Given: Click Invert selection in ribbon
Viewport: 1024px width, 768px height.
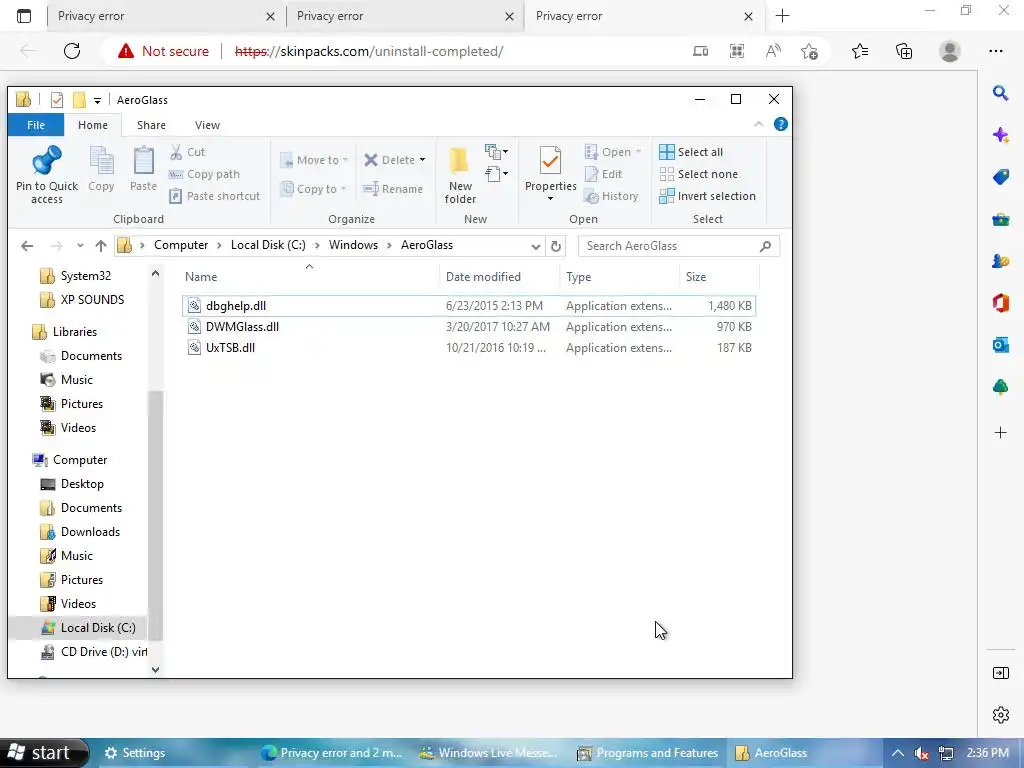Looking at the screenshot, I should point(707,196).
